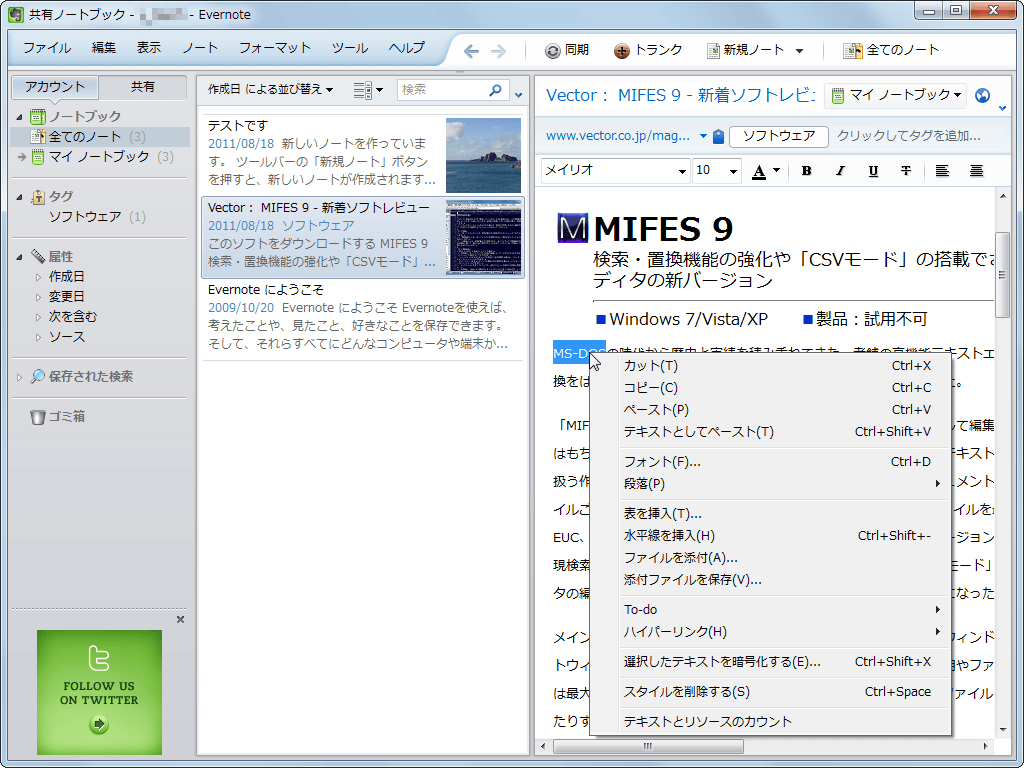Choose 水平線を挿入(H) in context menu
Image resolution: width=1024 pixels, height=768 pixels.
coord(770,536)
